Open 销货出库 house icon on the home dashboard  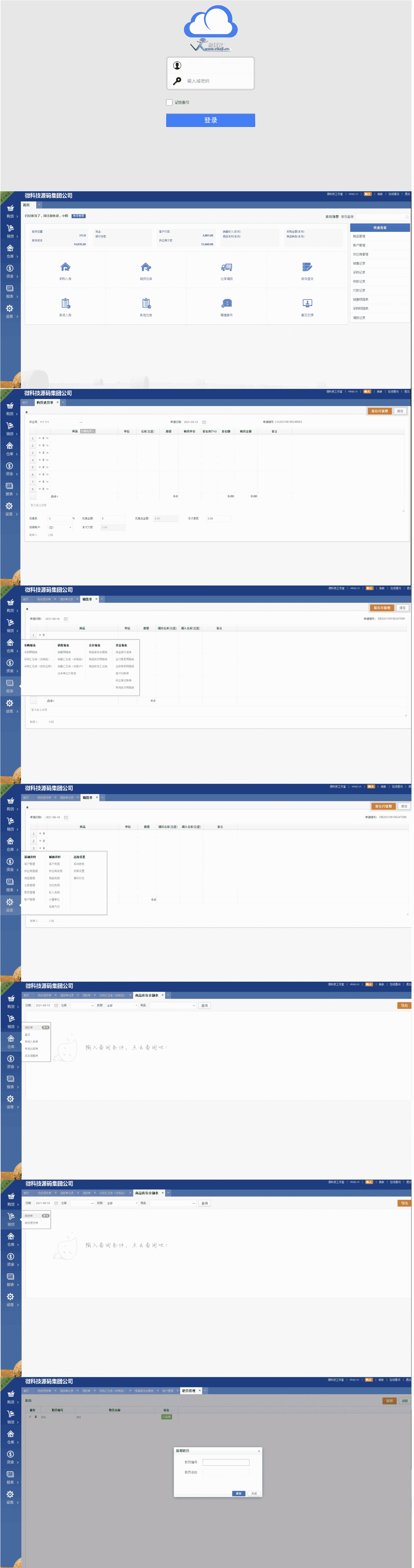pyautogui.click(x=146, y=267)
